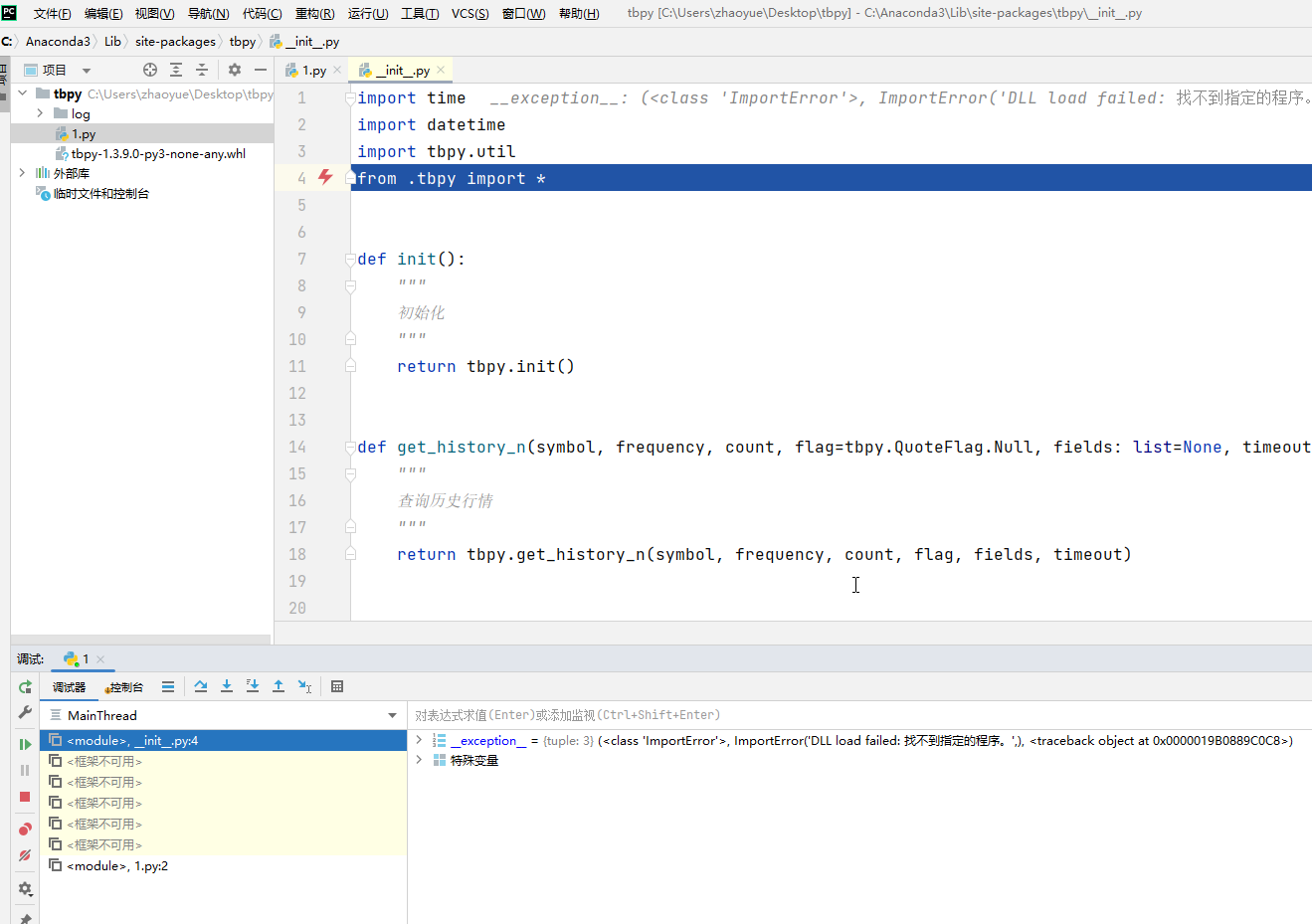This screenshot has height=924, width=1312.
Task: Collapse all in project tree
Action: pos(202,70)
